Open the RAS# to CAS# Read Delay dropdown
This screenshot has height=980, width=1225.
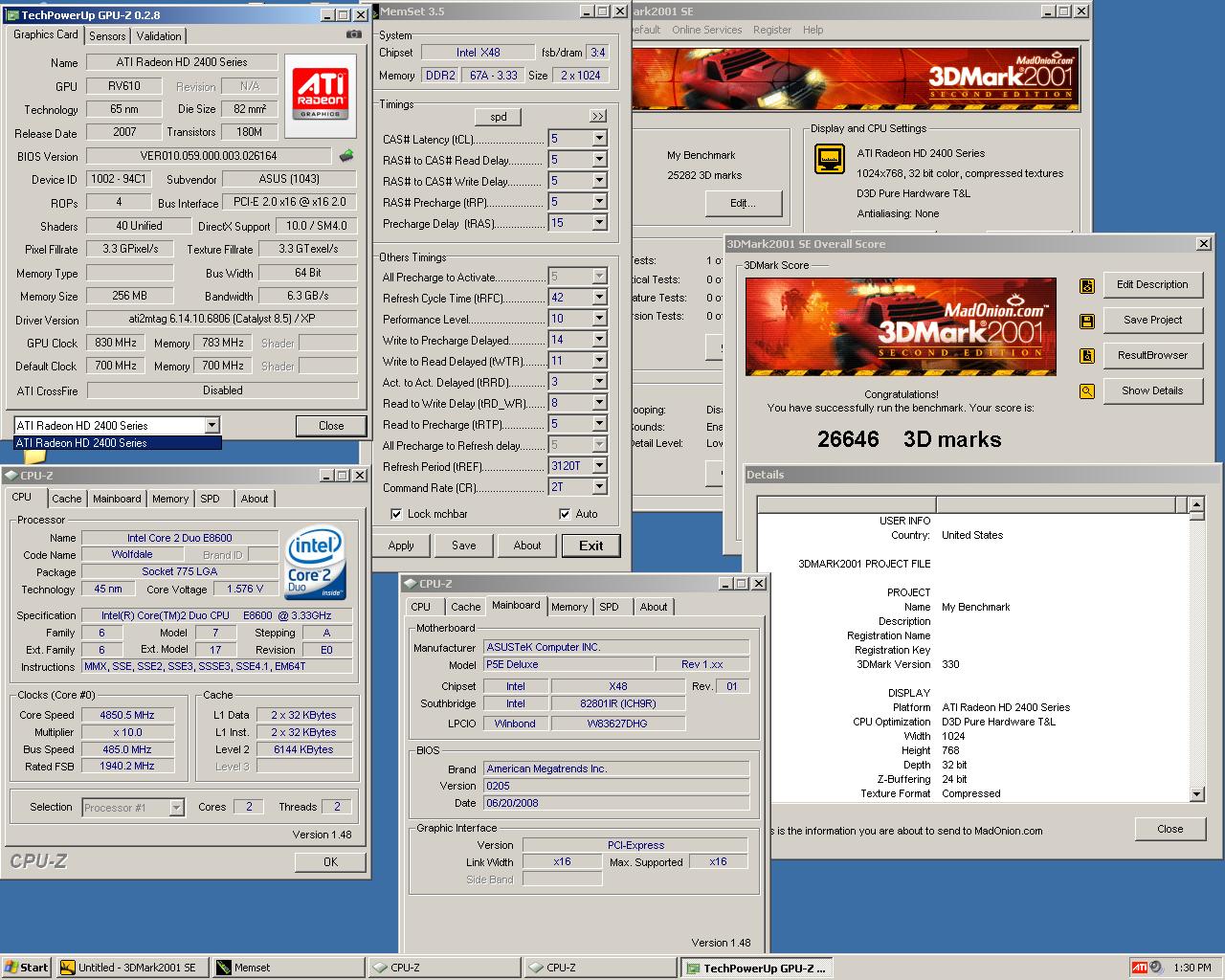point(599,160)
